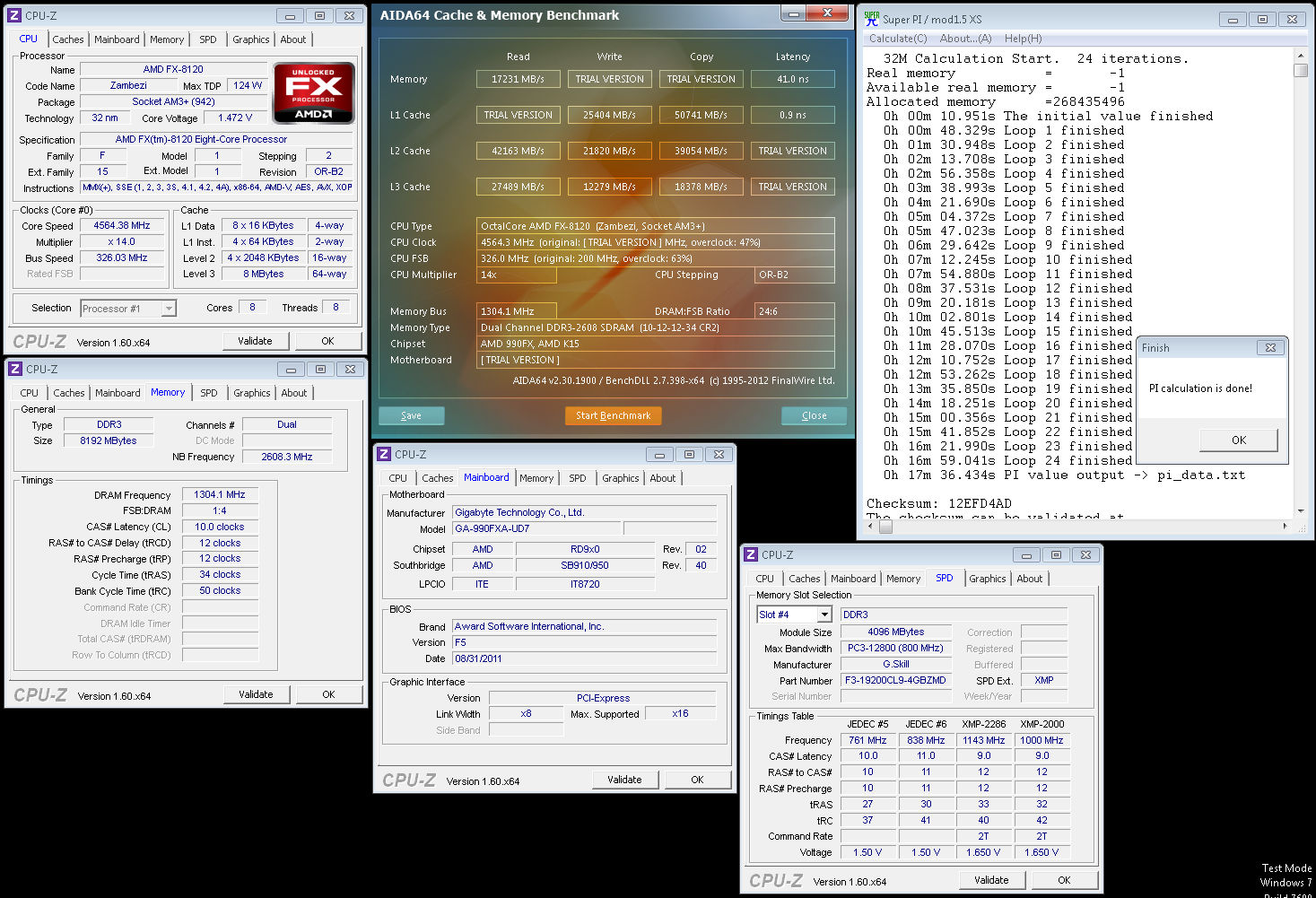The image size is (1316, 898).
Task: Click the CPU-Z title icon in Memory window
Action: pyautogui.click(x=15, y=369)
